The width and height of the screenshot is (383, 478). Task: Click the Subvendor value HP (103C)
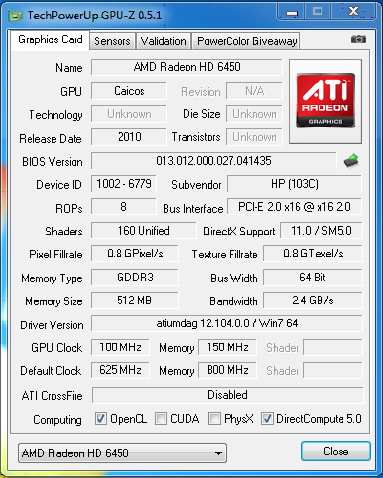[295, 184]
